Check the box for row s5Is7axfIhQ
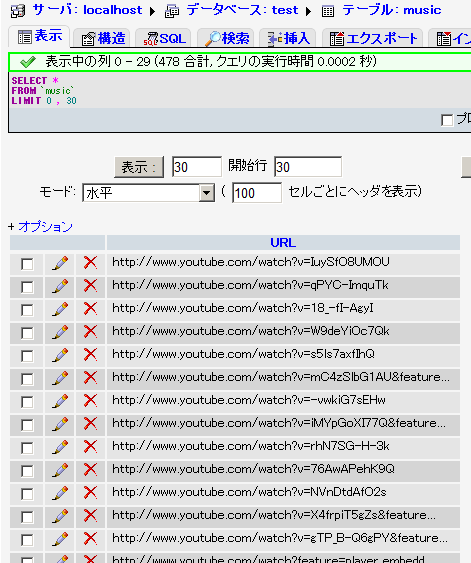The width and height of the screenshot is (471, 563). (x=27, y=356)
